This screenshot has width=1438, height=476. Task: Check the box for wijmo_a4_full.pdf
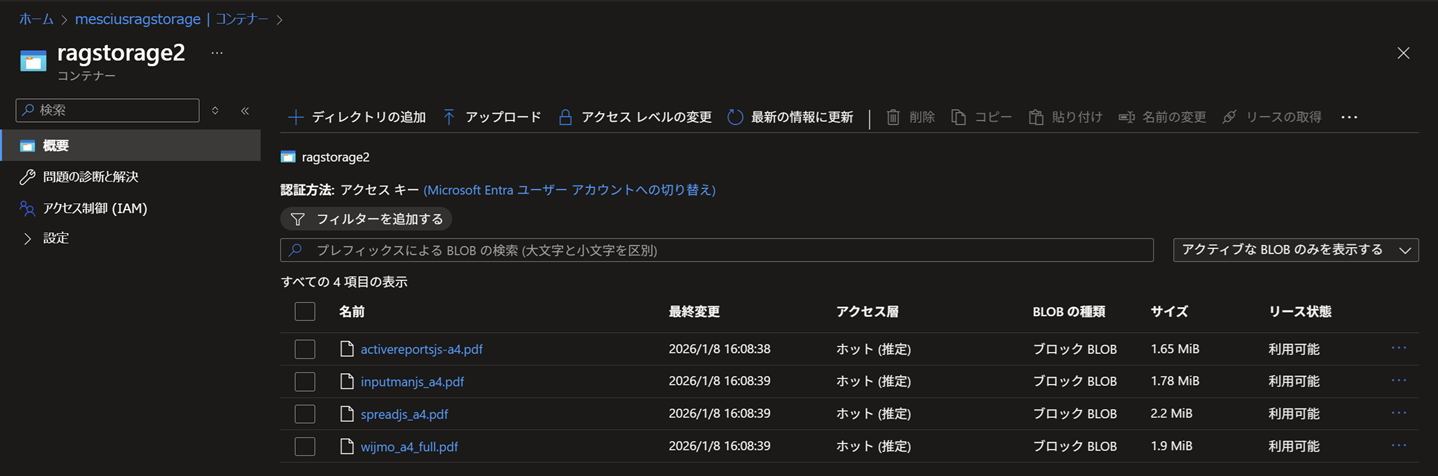(305, 446)
